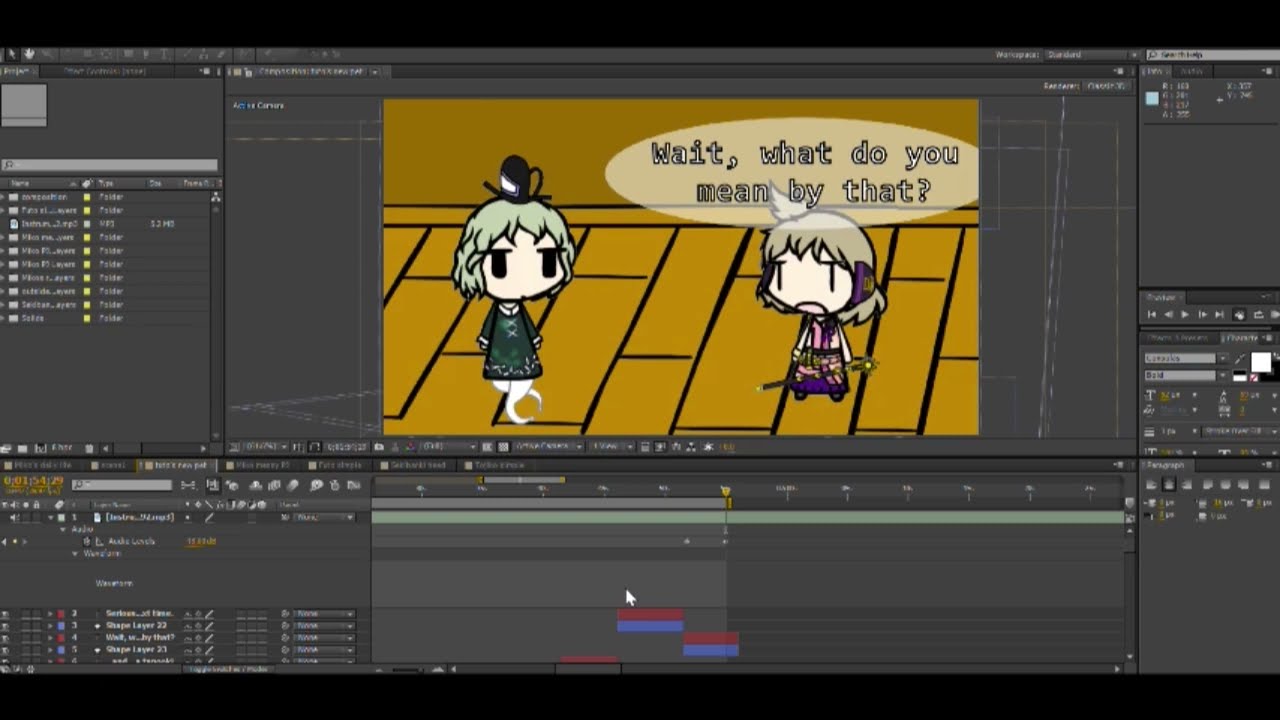The image size is (1280, 720).
Task: Open the Futo simple timeline tab
Action: (338, 465)
